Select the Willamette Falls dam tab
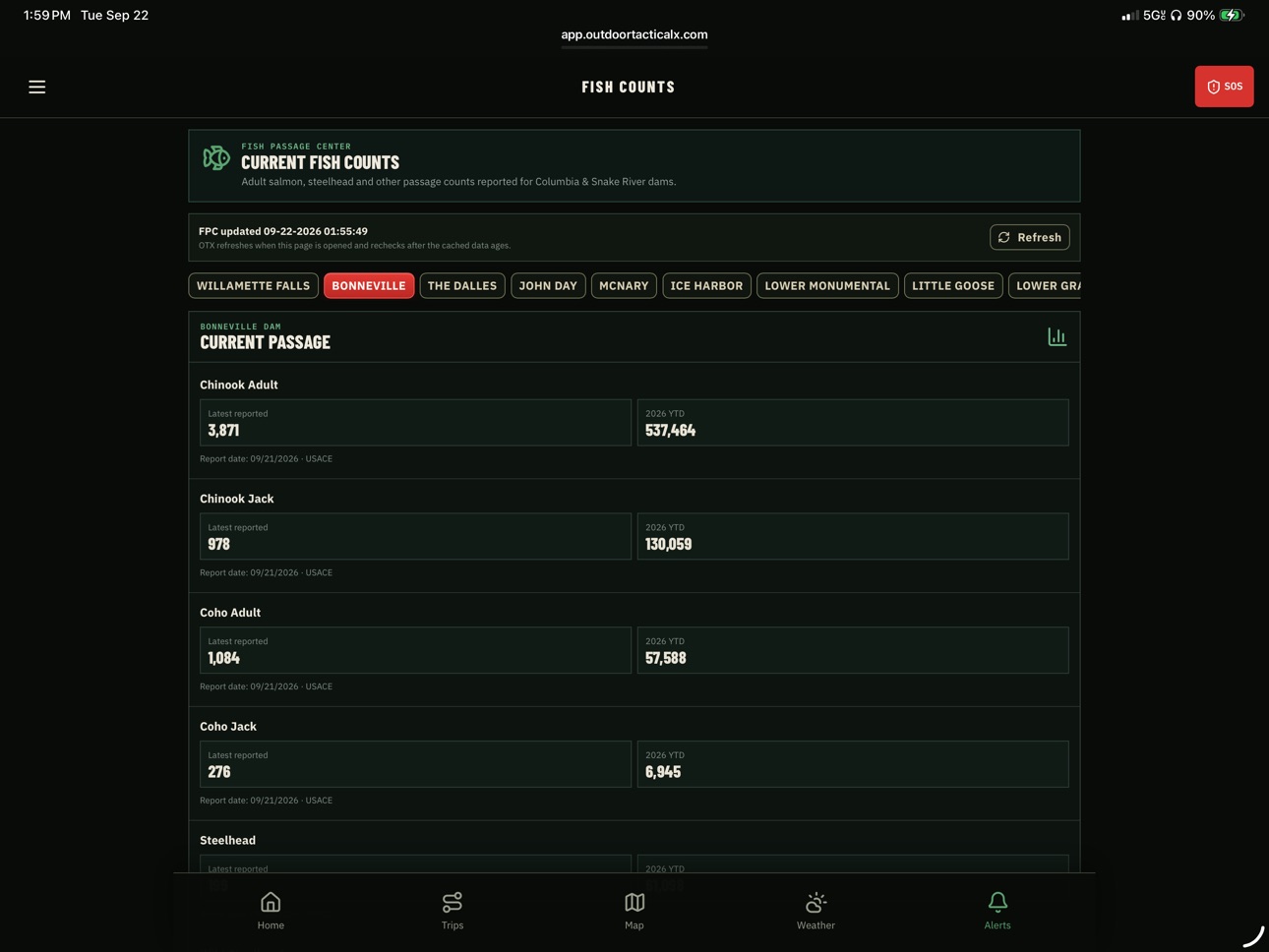This screenshot has width=1269, height=952. click(253, 285)
